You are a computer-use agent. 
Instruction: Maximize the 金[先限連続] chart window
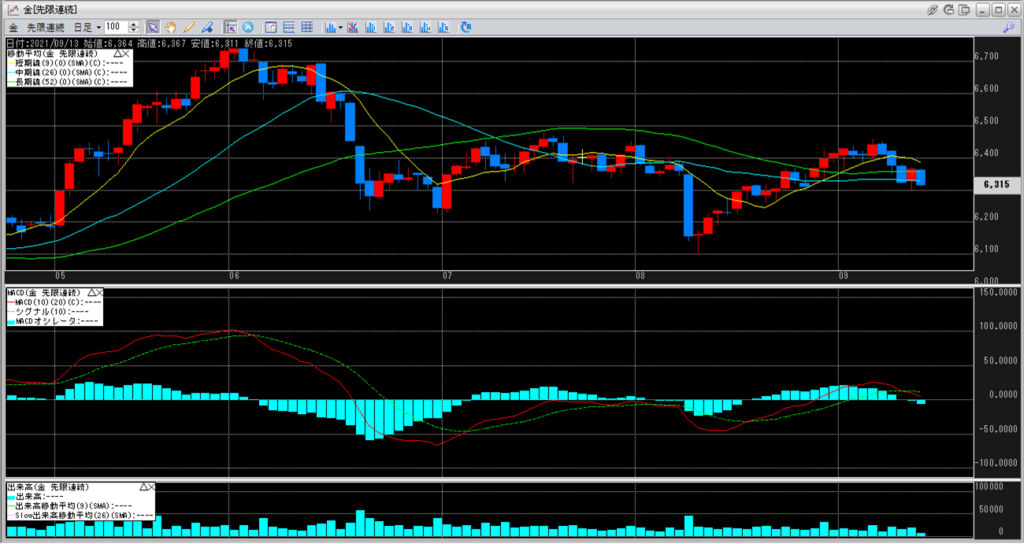pyautogui.click(x=998, y=10)
